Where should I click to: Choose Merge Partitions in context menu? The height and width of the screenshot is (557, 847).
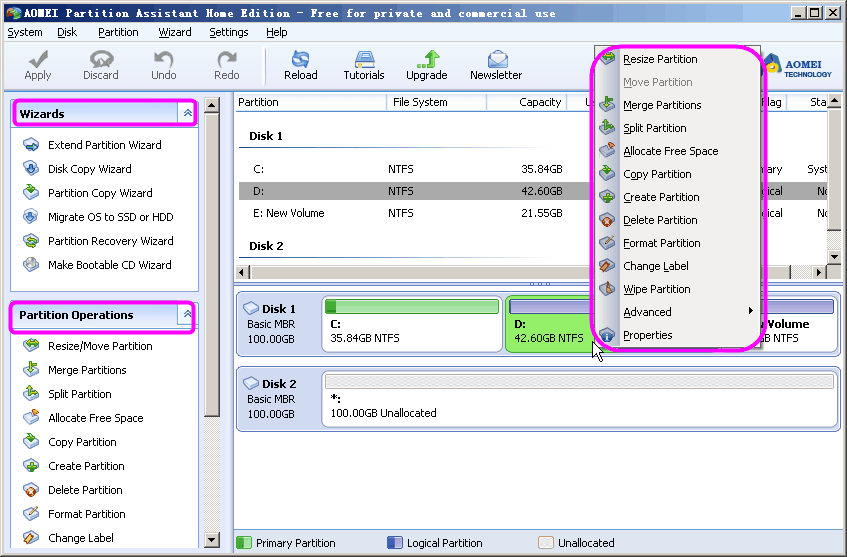point(677,105)
